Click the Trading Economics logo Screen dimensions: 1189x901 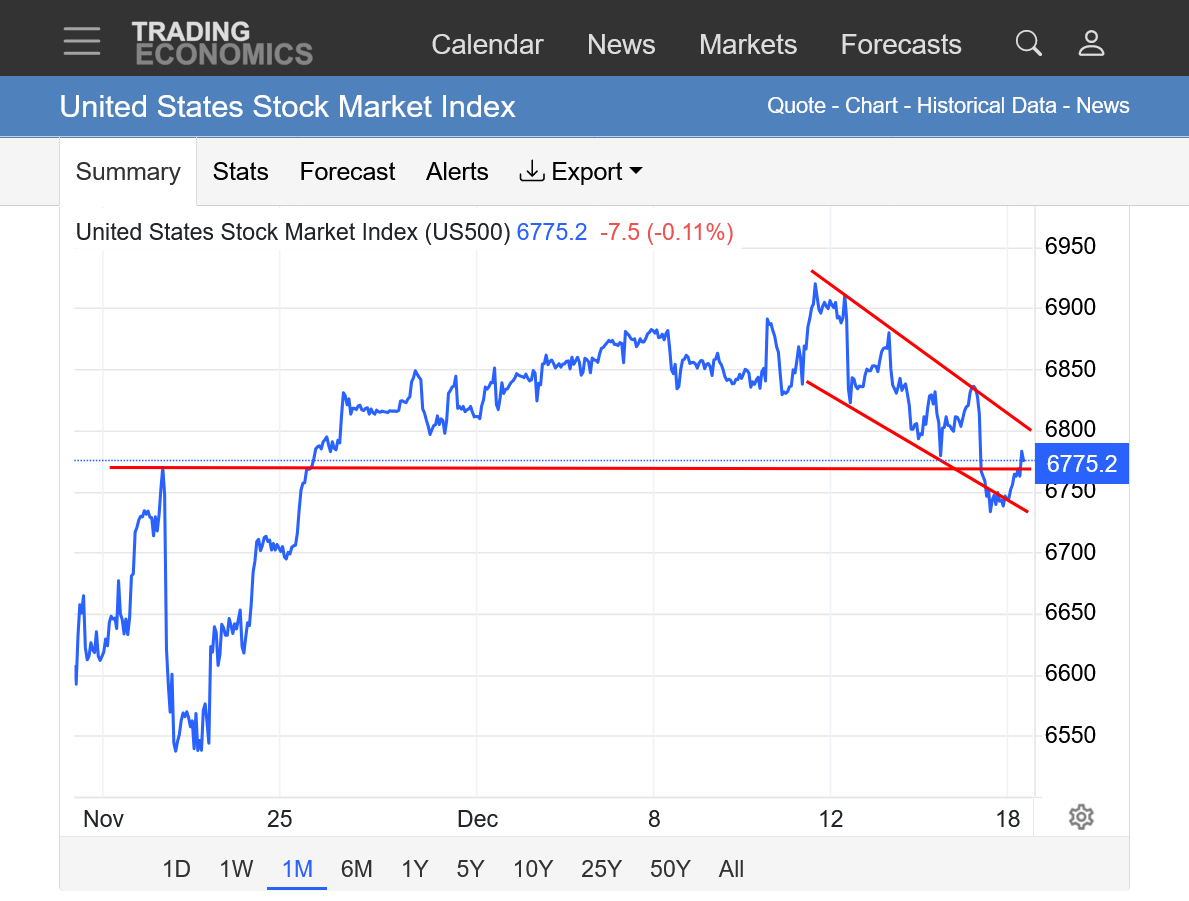(x=222, y=43)
